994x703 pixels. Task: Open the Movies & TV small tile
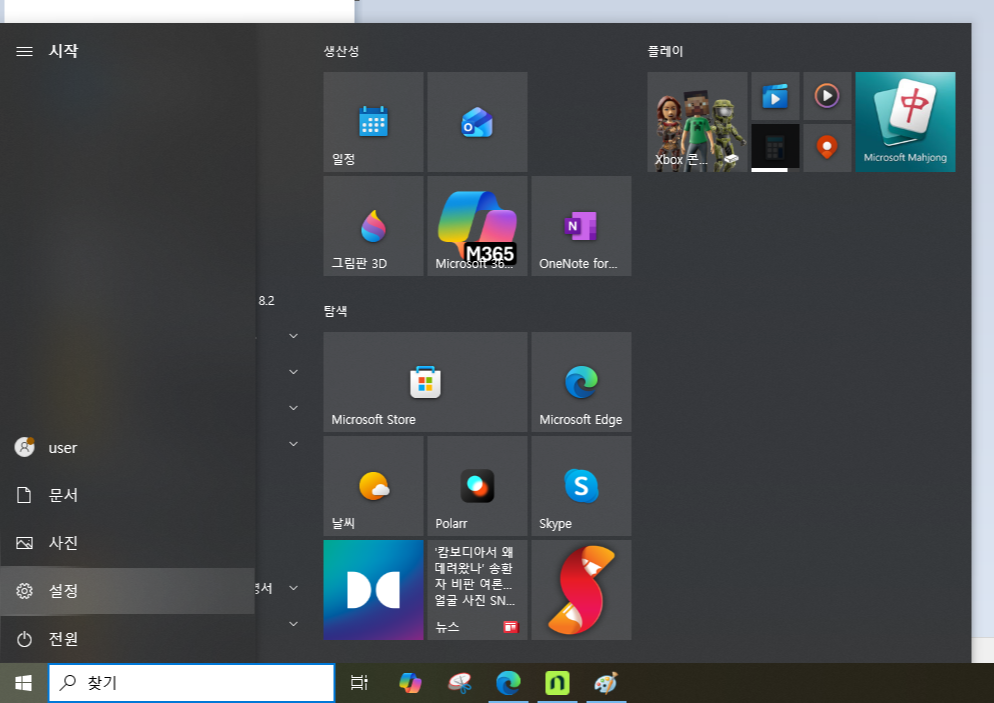(775, 96)
